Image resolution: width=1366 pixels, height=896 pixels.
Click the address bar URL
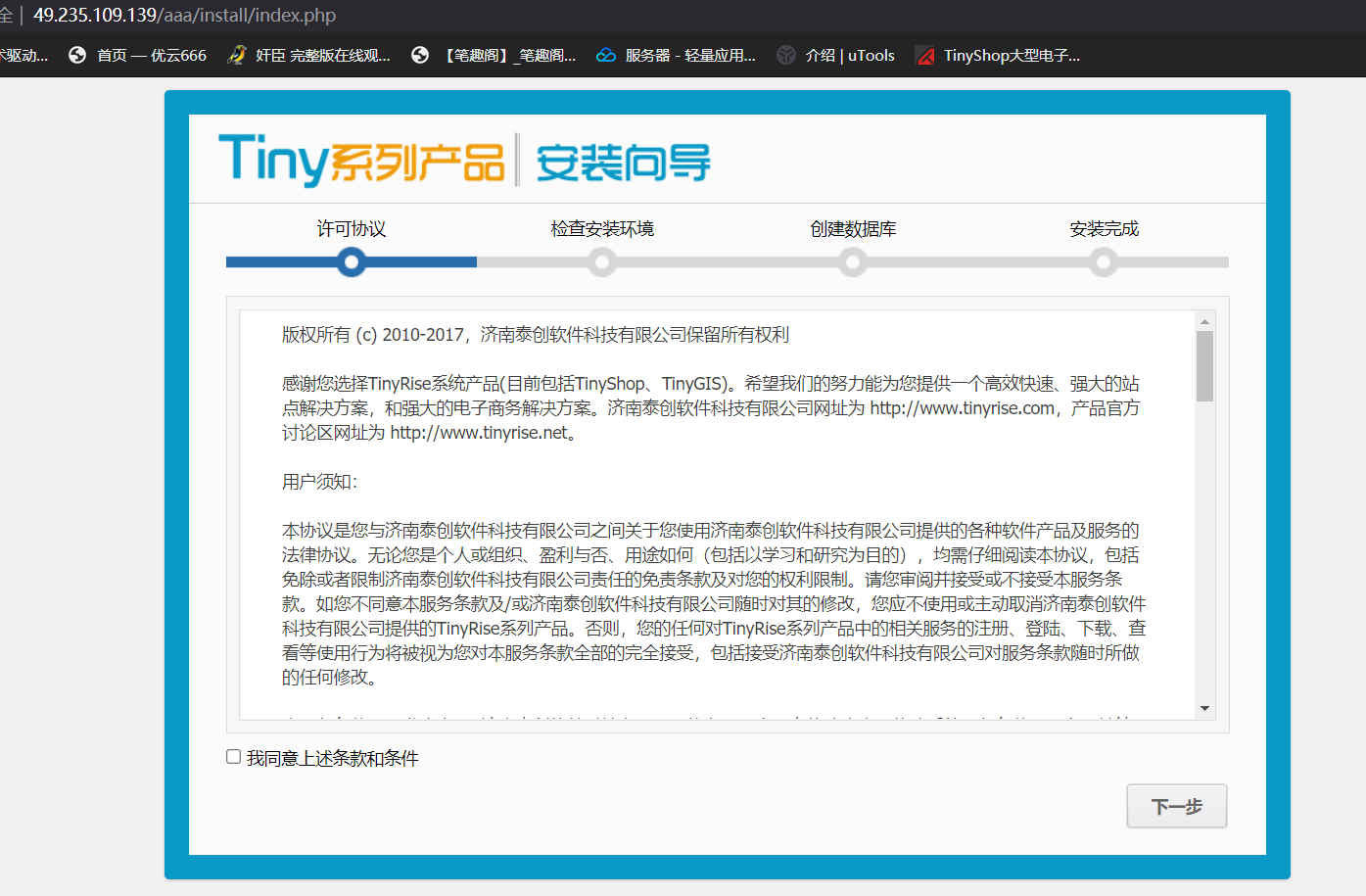[x=184, y=16]
